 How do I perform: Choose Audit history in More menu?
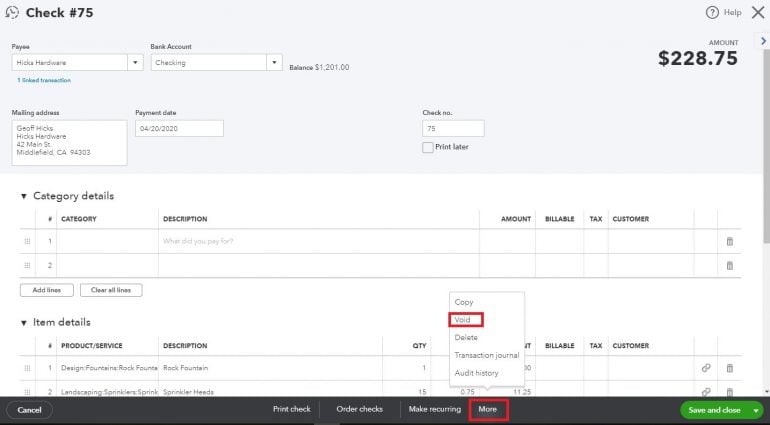tap(477, 373)
